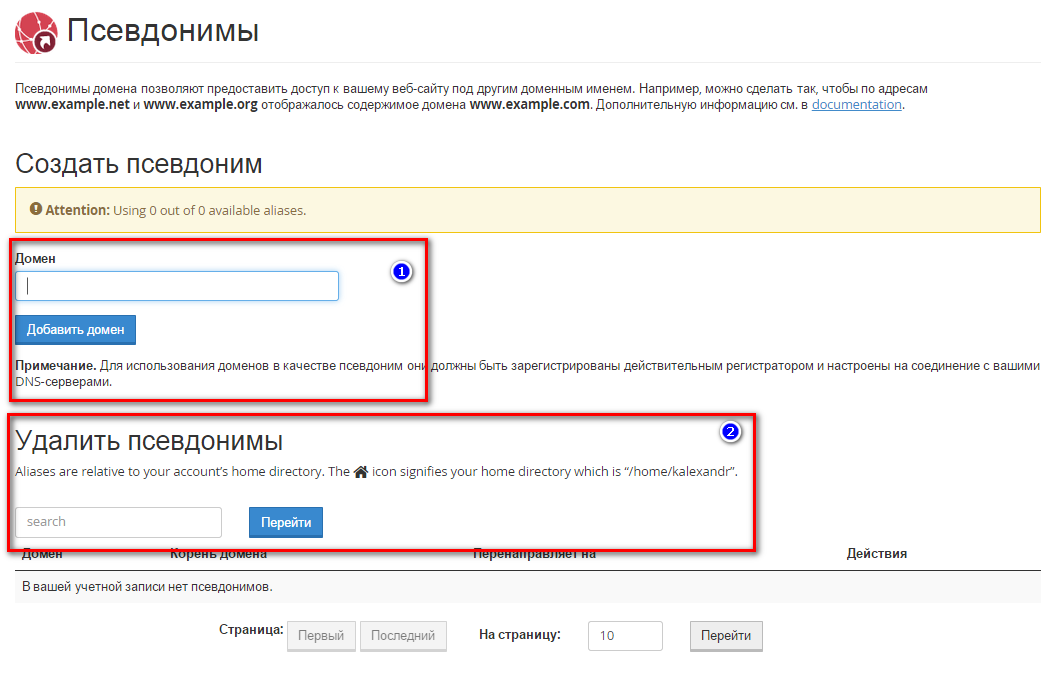Open the documentation link
The image size is (1046, 693).
[x=856, y=104]
